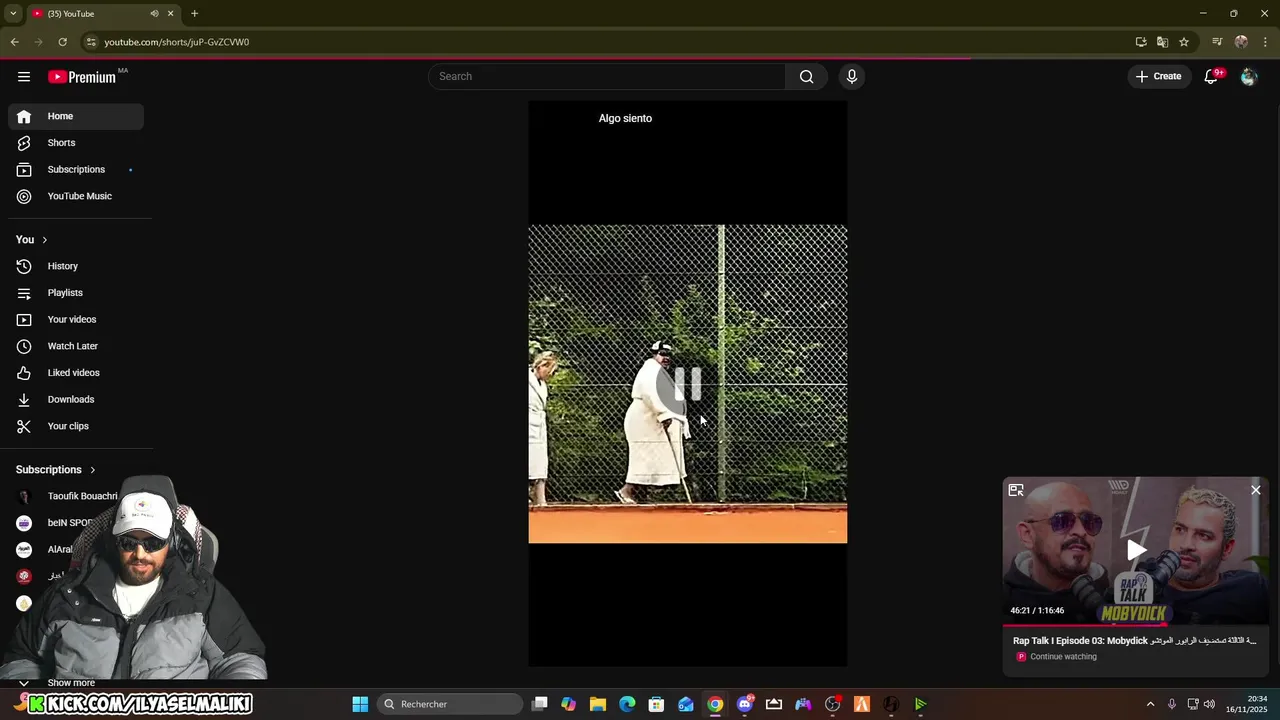The image size is (1280, 720).
Task: Open Your clips
Action: [x=76, y=426]
